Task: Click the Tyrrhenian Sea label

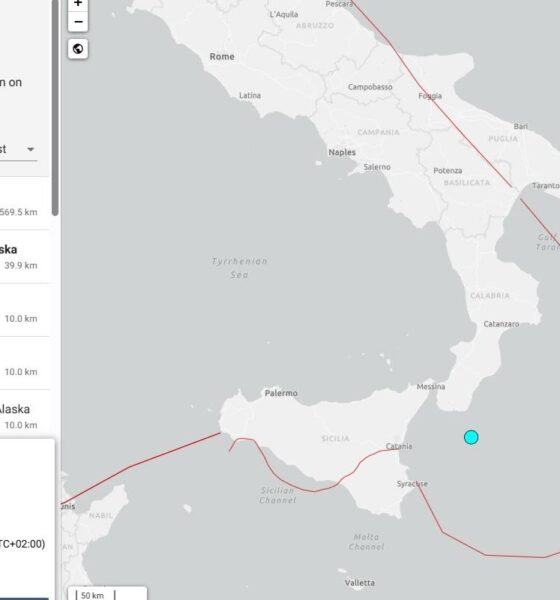Action: tap(239, 268)
